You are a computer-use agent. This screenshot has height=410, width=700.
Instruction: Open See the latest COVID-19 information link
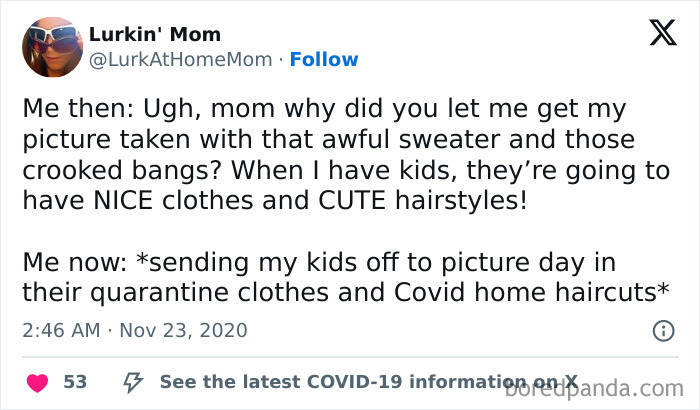pyautogui.click(x=368, y=381)
